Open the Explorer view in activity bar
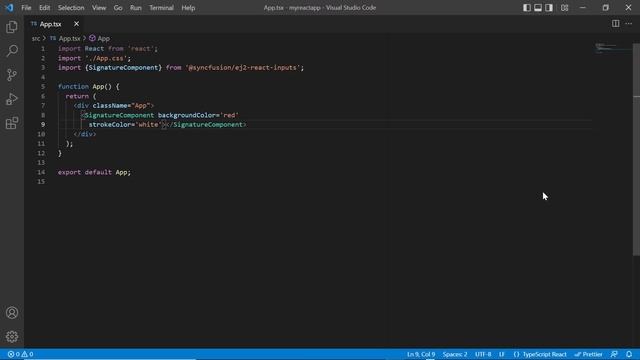 point(12,27)
